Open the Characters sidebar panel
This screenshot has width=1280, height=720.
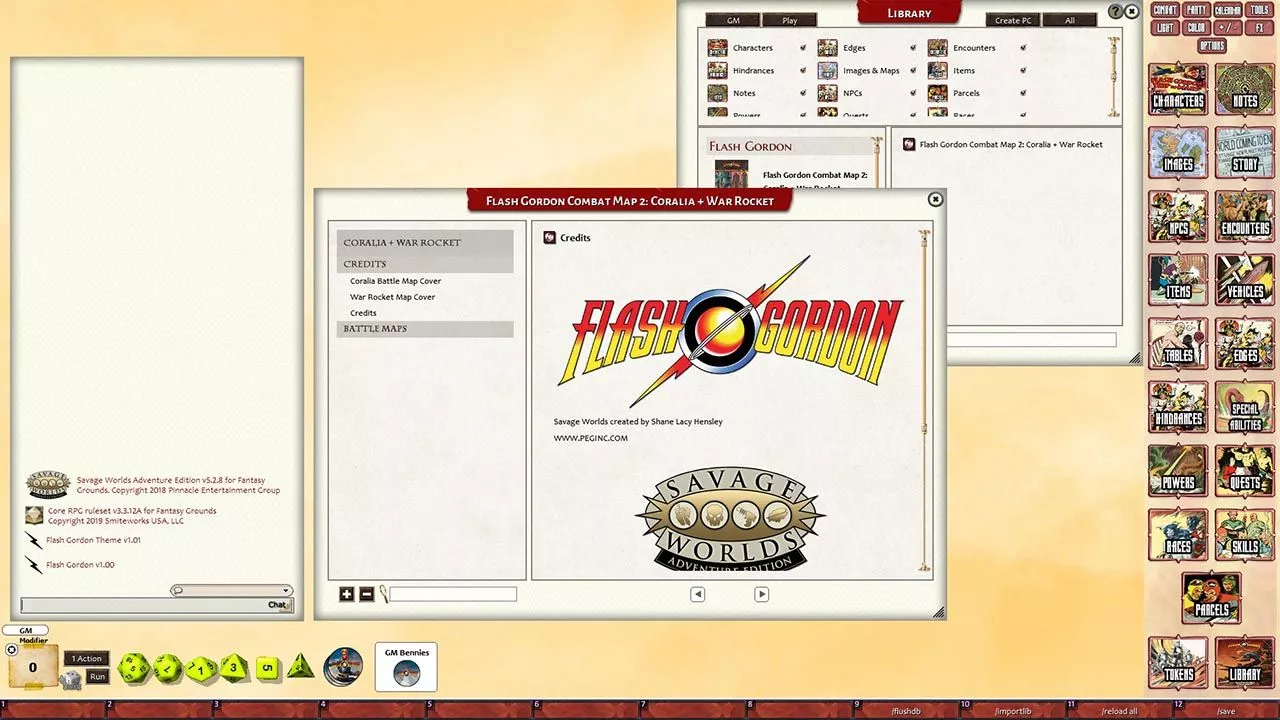point(1178,91)
